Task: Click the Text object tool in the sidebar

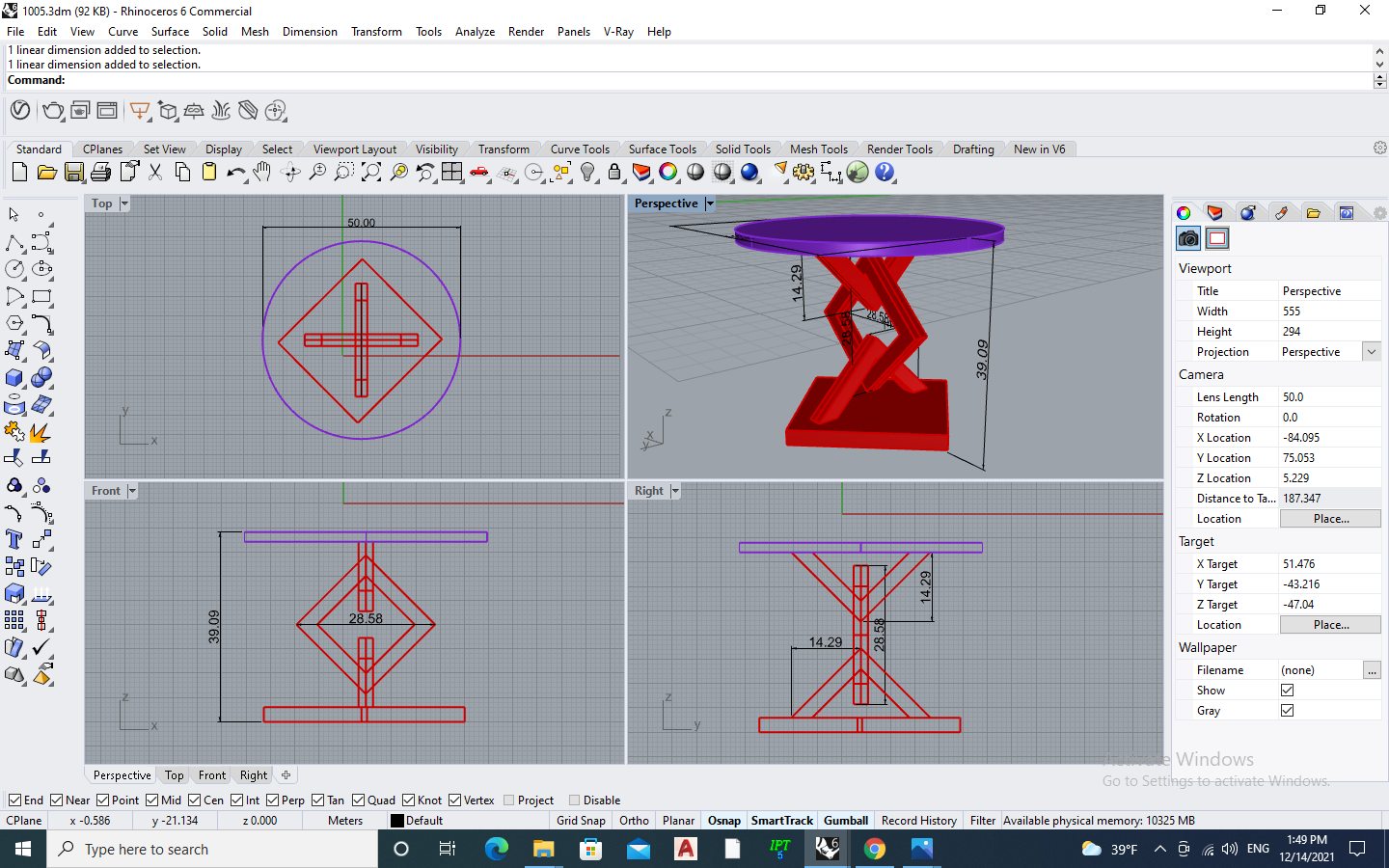Action: (x=14, y=538)
